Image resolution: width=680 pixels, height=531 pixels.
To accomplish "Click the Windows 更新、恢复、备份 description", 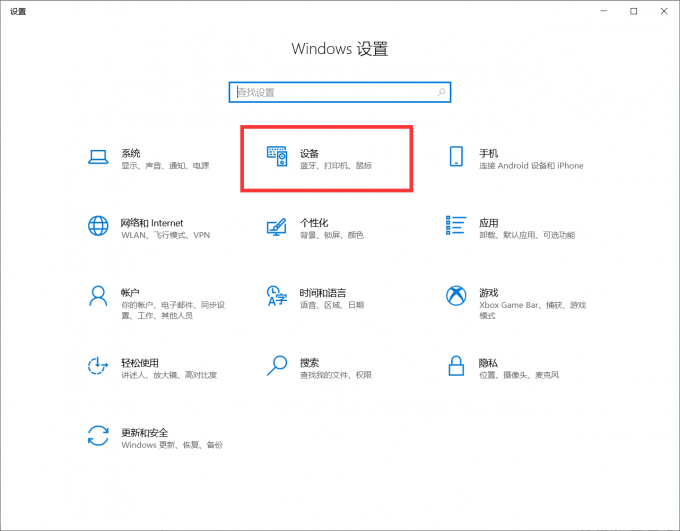I will [x=172, y=445].
